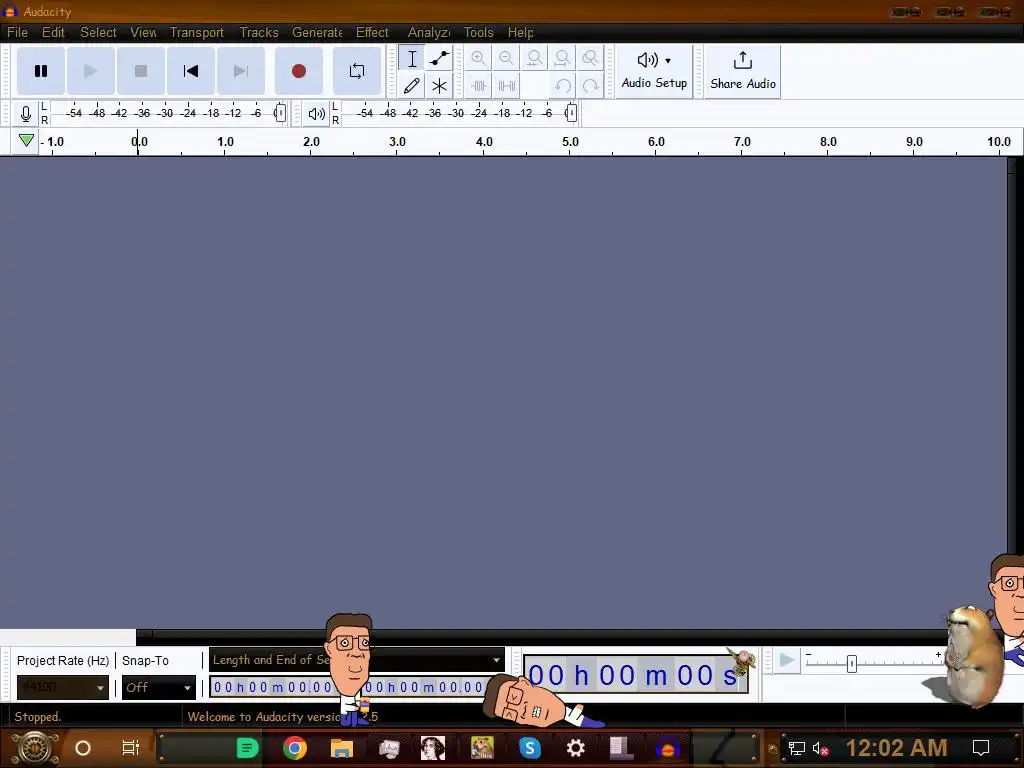
Task: Open the View menu
Action: tap(142, 32)
